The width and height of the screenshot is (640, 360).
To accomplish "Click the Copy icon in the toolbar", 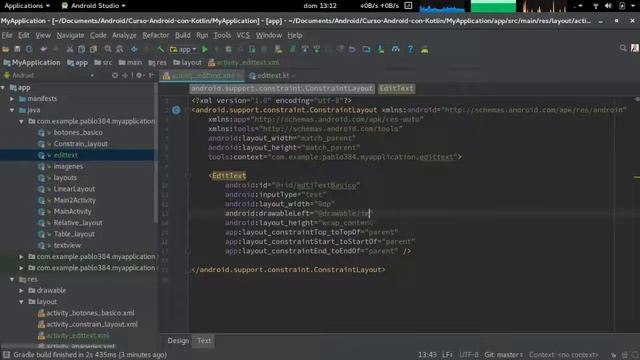I will [x=82, y=49].
